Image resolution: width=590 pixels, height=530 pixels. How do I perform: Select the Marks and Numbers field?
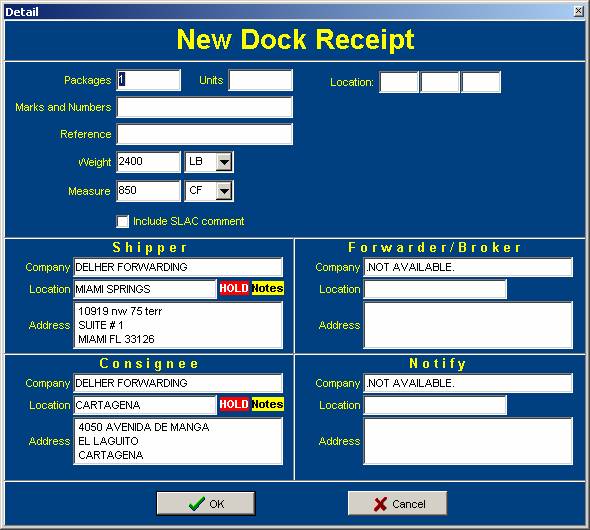[x=204, y=107]
